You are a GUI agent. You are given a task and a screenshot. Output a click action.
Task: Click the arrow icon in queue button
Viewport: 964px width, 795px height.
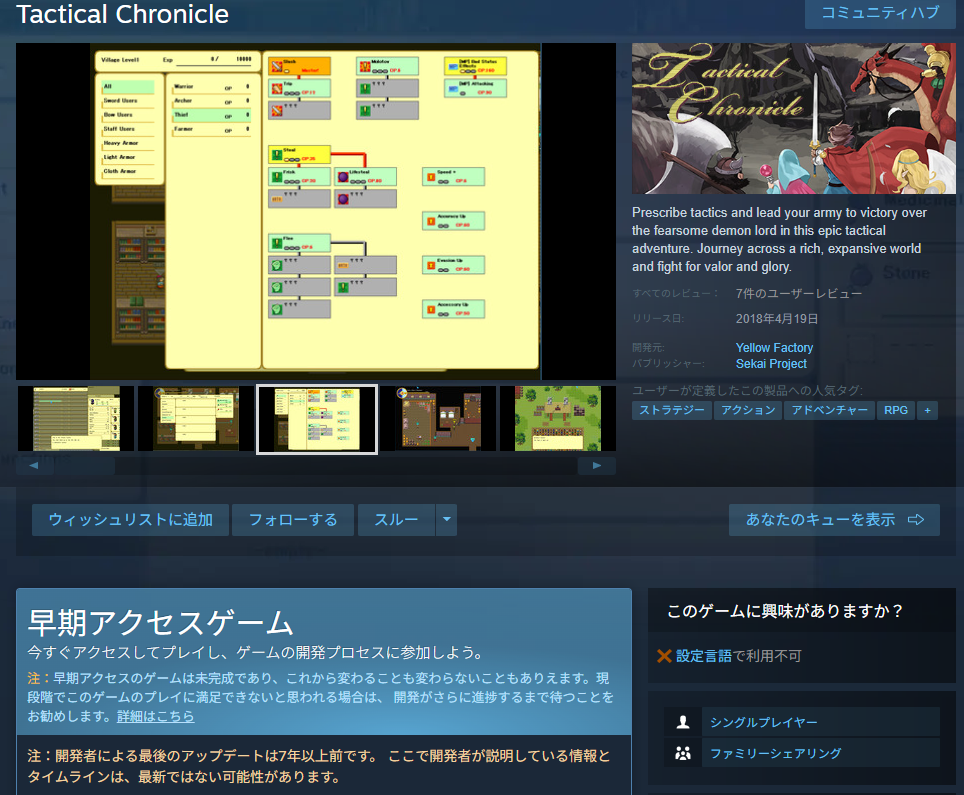[x=916, y=520]
